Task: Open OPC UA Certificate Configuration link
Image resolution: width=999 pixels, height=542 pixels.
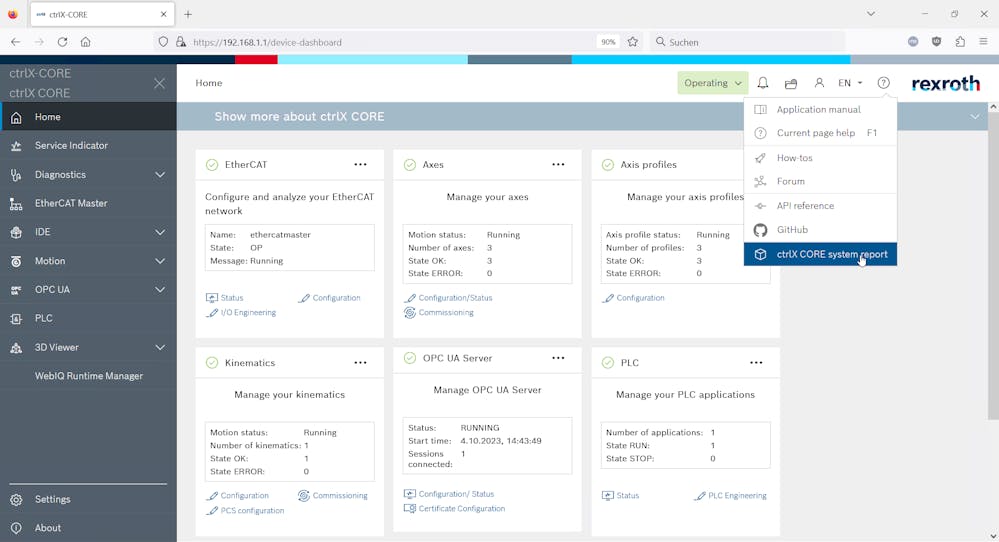Action: 455,508
